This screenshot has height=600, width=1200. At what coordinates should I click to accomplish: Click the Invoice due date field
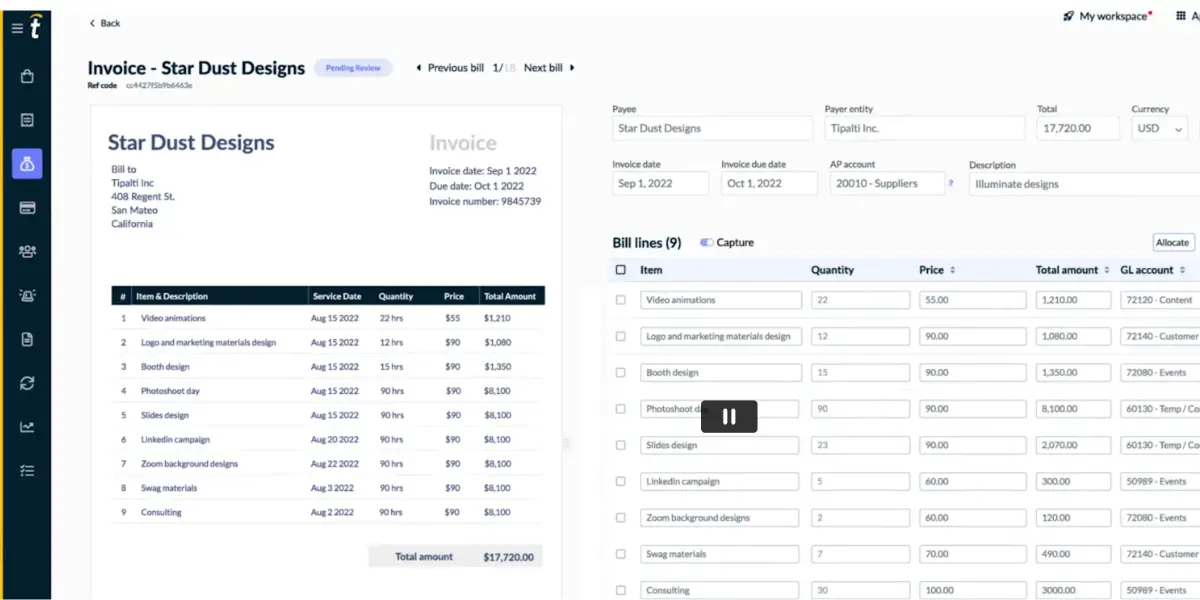[x=769, y=184]
